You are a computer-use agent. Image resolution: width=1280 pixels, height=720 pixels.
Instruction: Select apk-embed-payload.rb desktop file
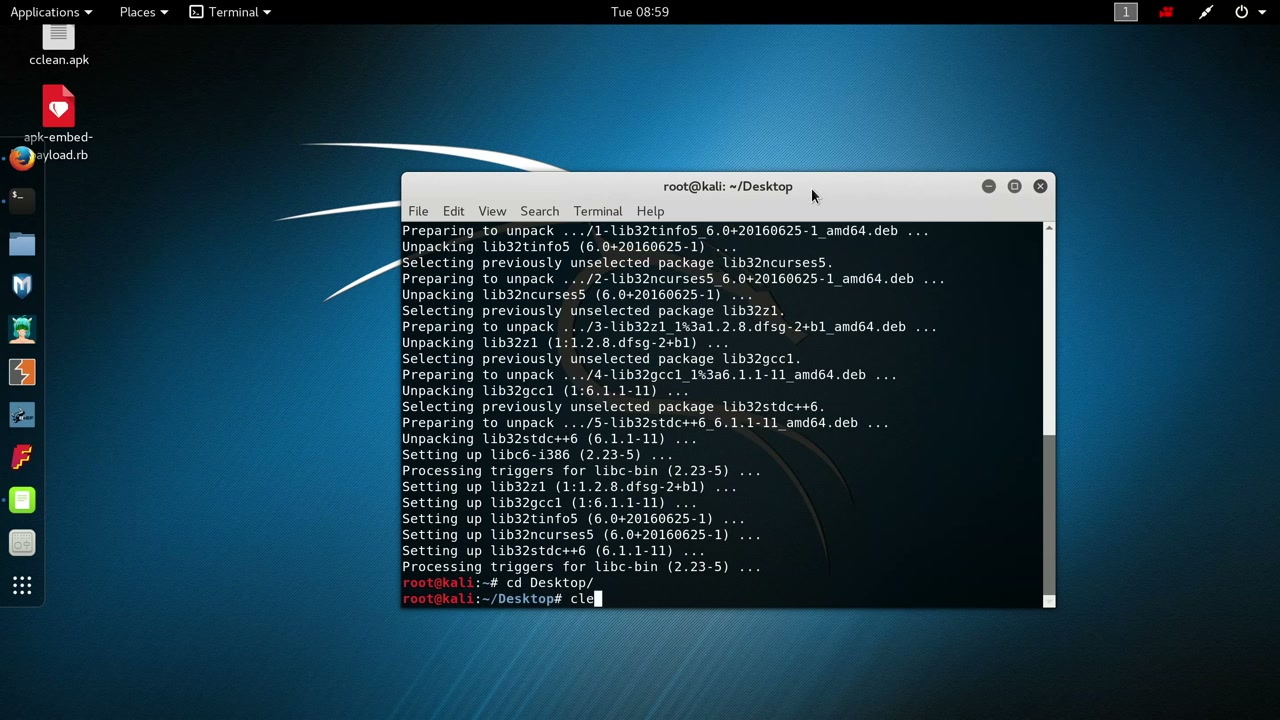tap(58, 123)
